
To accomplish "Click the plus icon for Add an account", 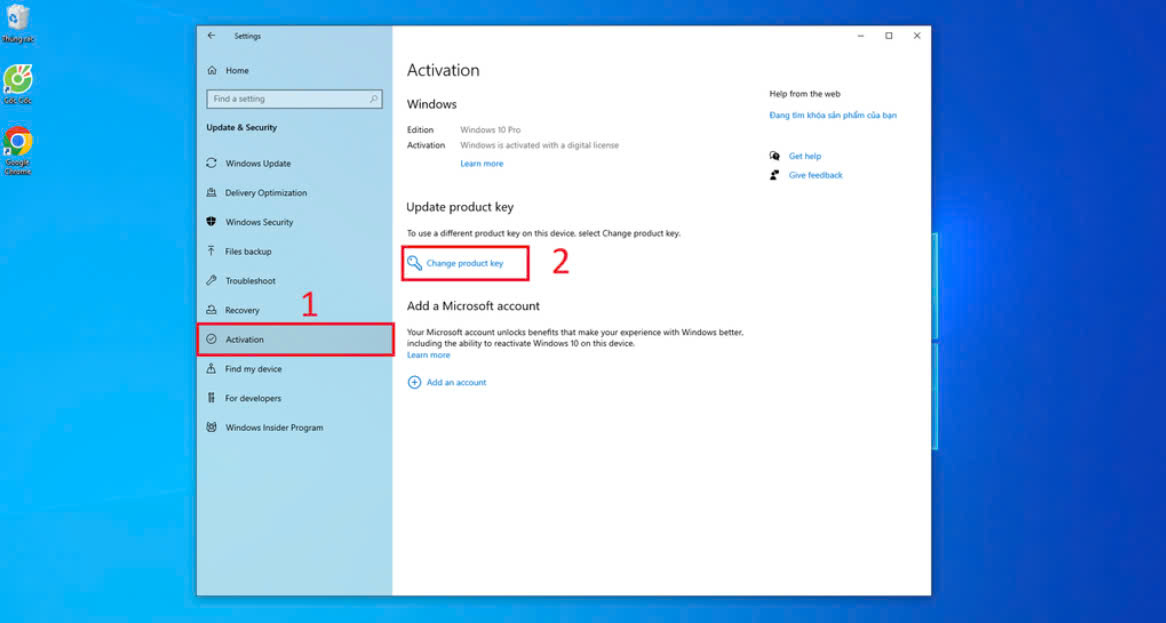I will click(414, 382).
